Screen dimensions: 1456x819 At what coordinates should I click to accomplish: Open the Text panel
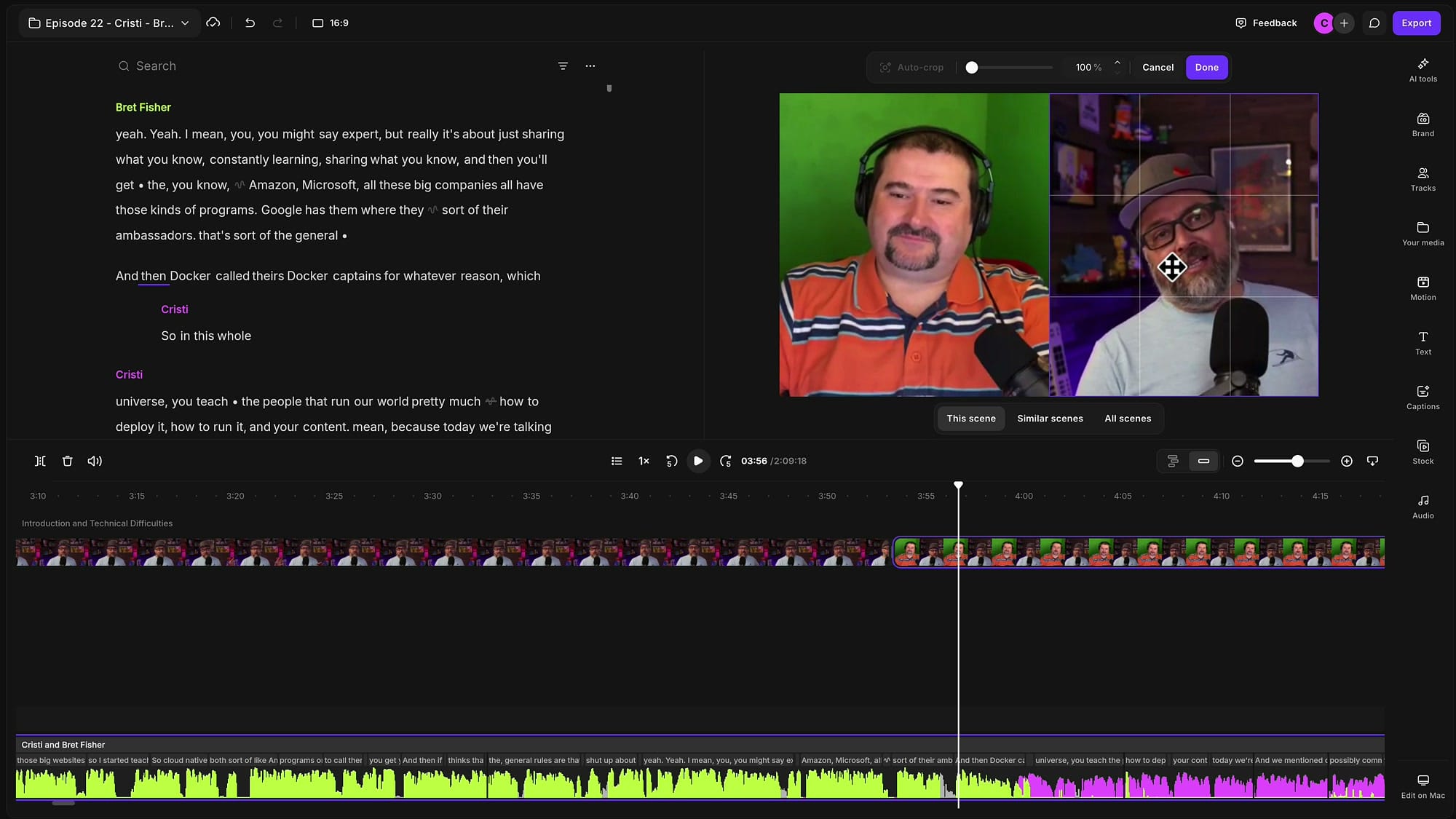click(x=1423, y=343)
